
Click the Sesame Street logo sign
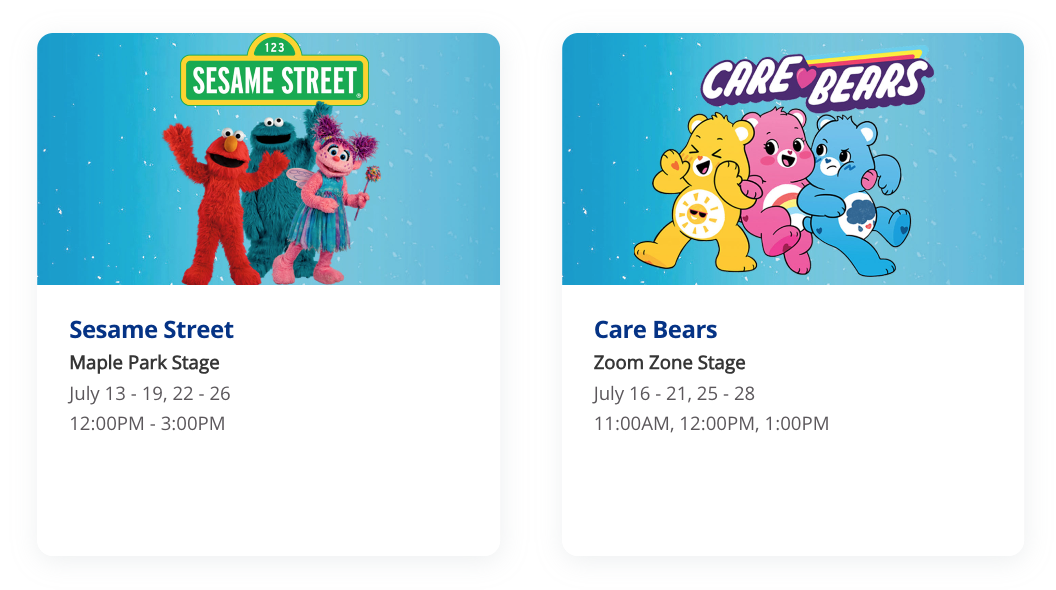(x=274, y=80)
